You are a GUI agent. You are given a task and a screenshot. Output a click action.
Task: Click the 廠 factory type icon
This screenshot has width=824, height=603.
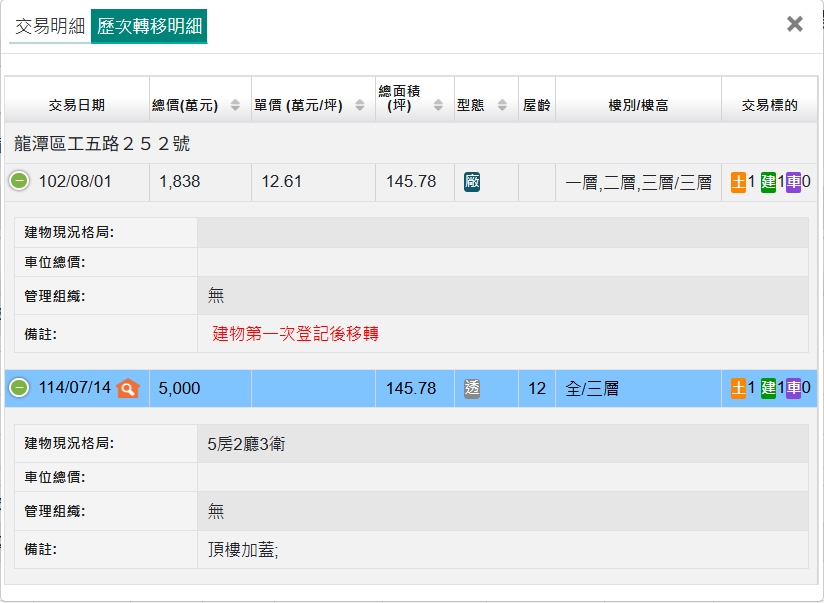coord(472,182)
